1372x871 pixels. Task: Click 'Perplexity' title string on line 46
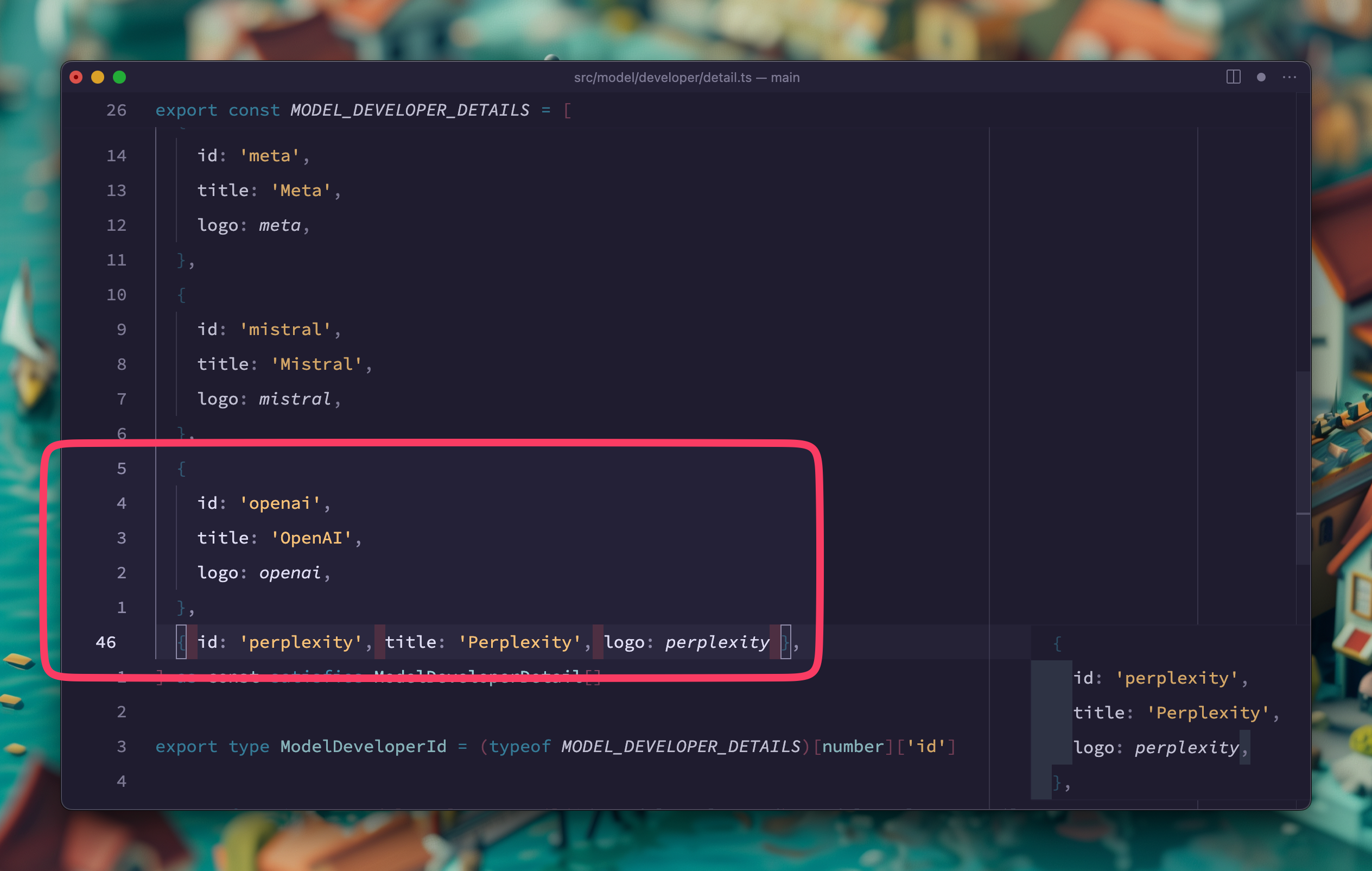click(x=519, y=642)
